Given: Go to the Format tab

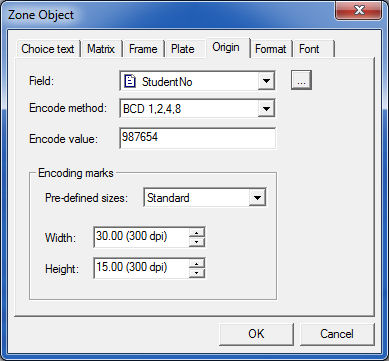Looking at the screenshot, I should pos(270,49).
